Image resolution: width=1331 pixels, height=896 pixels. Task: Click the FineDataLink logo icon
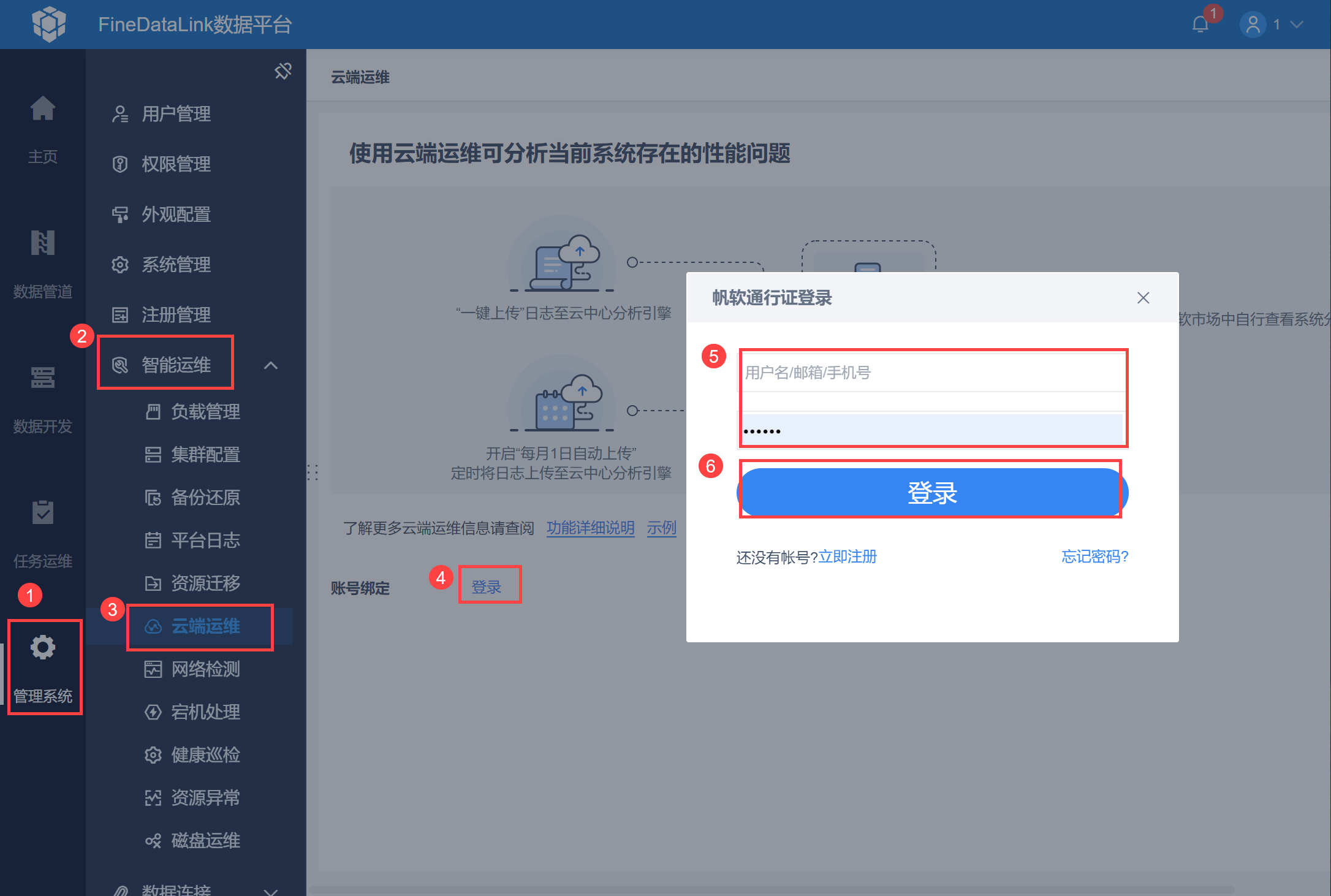[49, 25]
